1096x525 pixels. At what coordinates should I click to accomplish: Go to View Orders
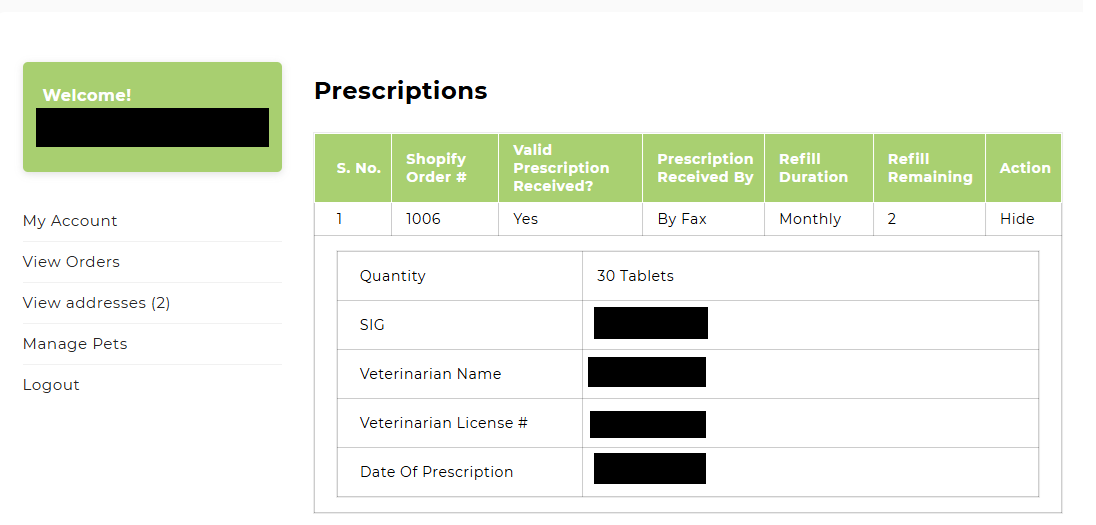[71, 262]
